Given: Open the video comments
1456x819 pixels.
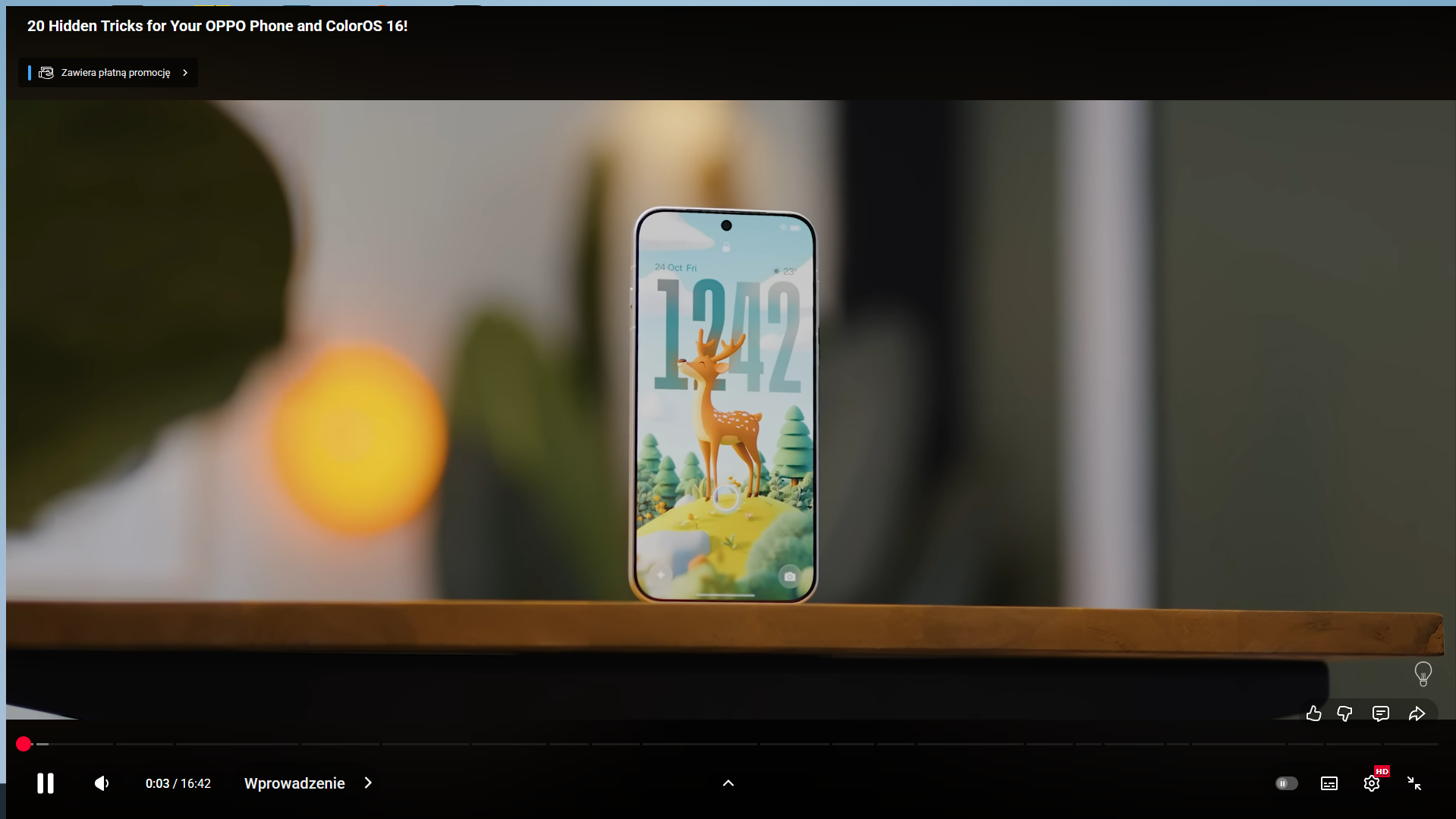Looking at the screenshot, I should coord(1381,713).
